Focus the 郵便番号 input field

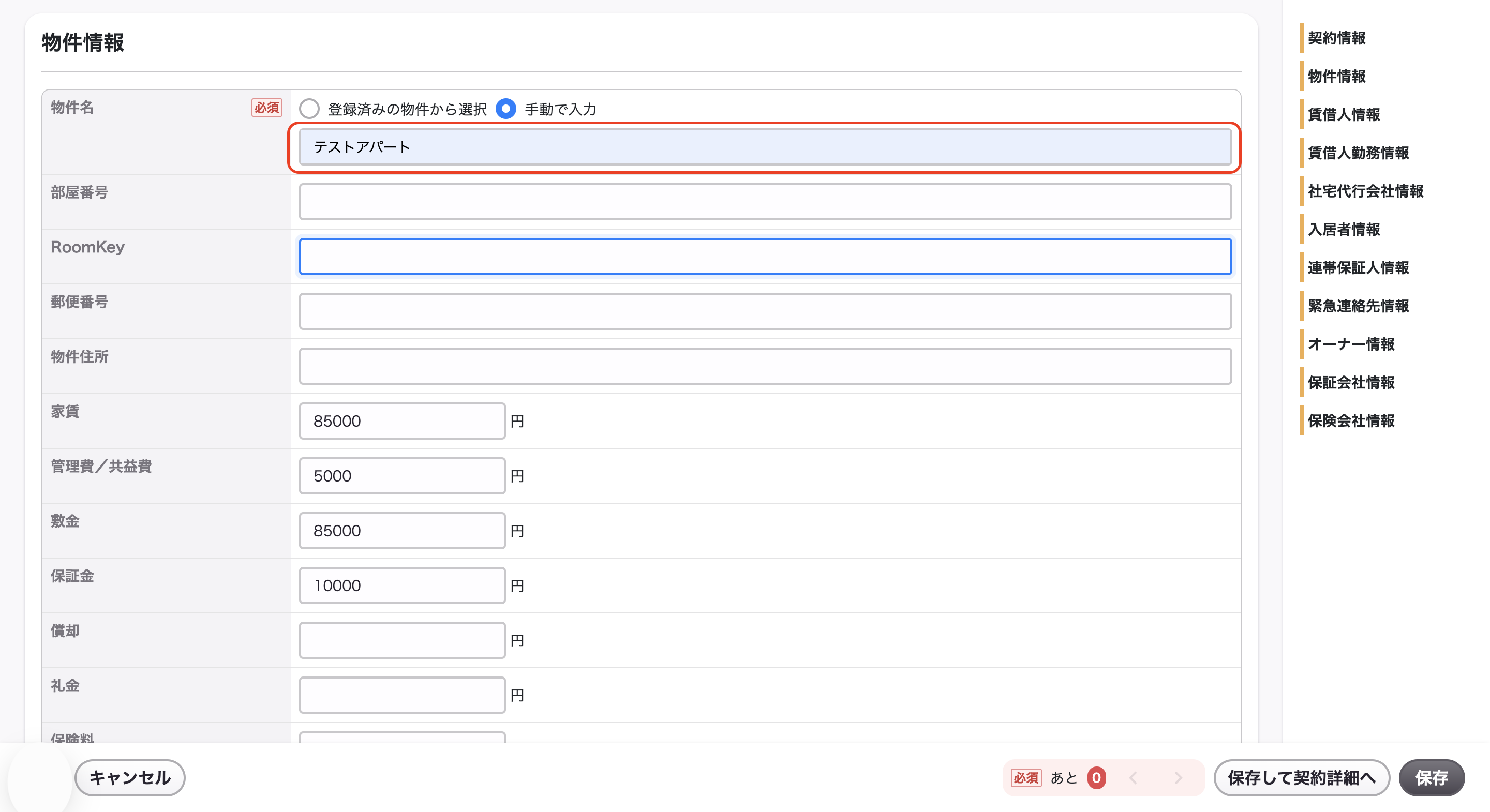tap(765, 311)
